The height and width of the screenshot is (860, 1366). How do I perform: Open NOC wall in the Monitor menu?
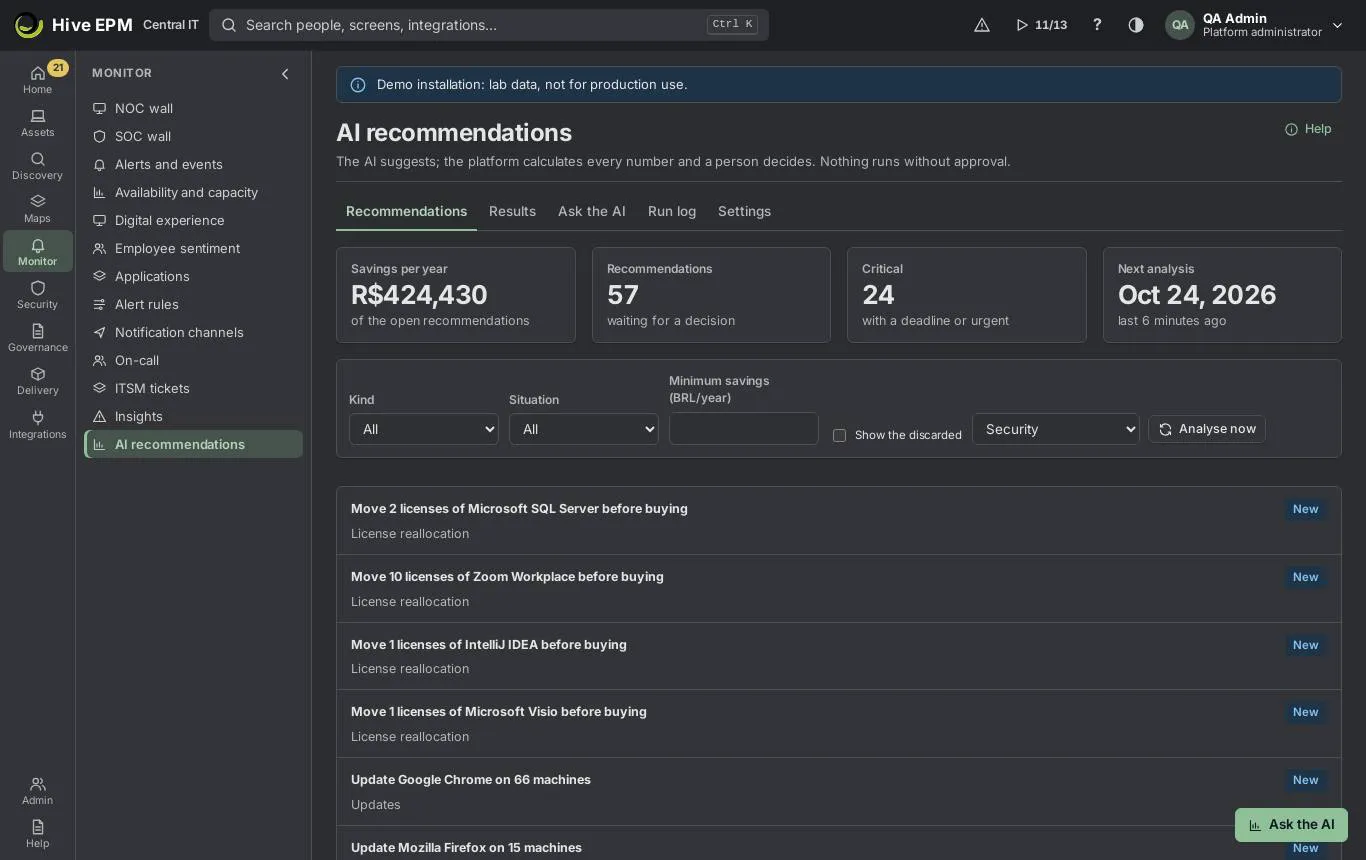[193, 108]
